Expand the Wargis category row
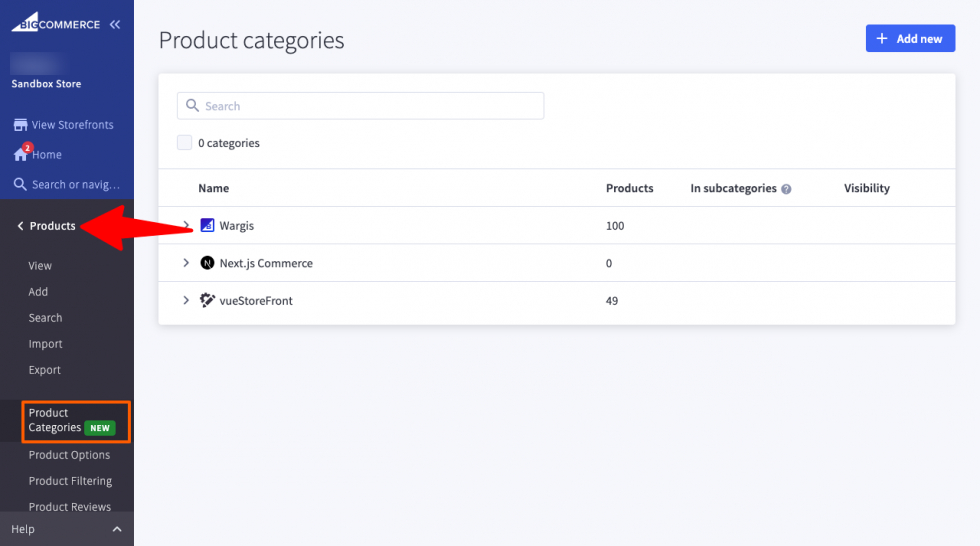 click(185, 226)
